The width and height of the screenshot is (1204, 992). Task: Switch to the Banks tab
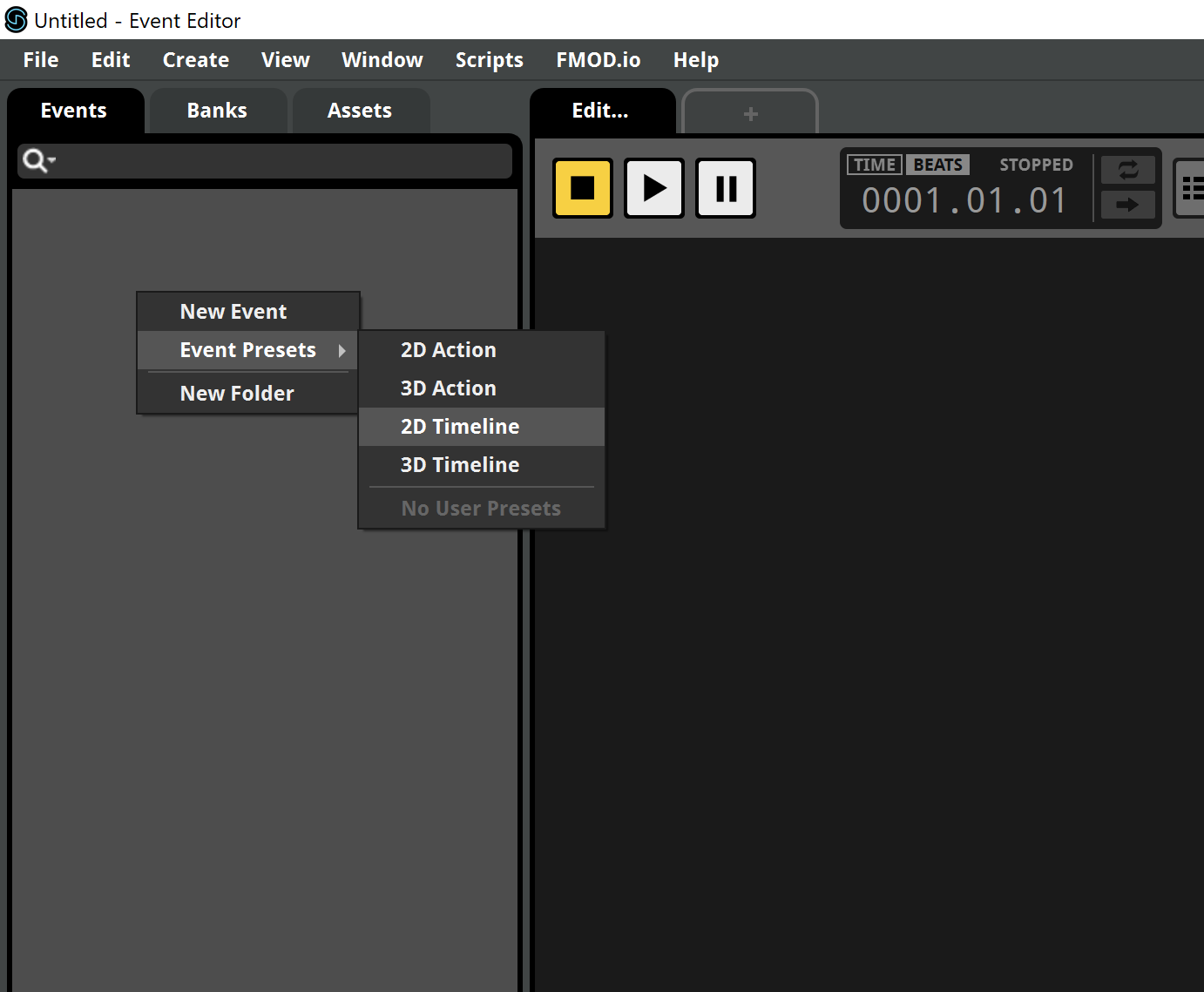point(217,111)
